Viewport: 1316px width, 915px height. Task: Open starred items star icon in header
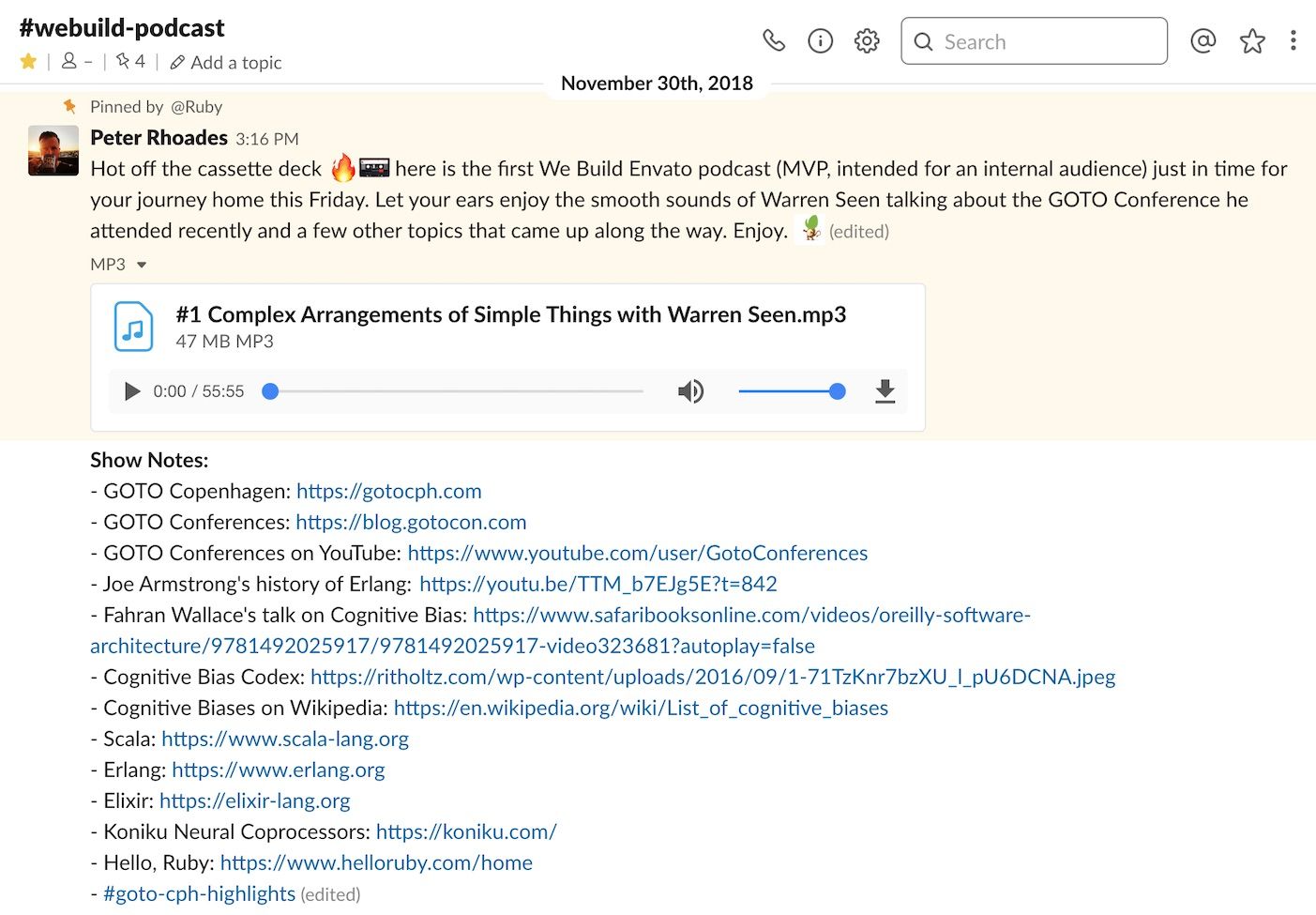[1252, 40]
